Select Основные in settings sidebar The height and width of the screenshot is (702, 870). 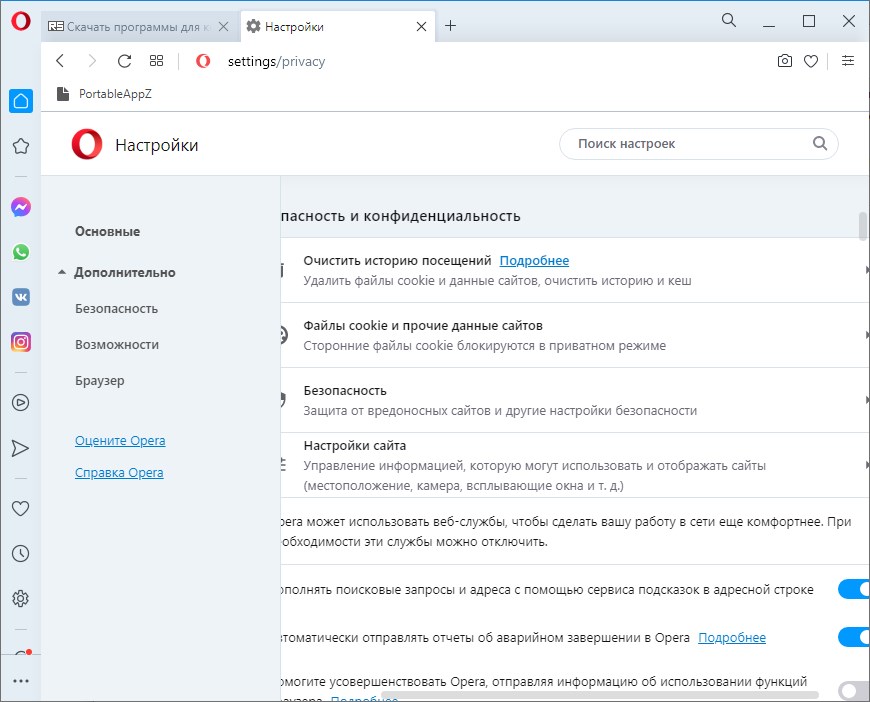108,231
